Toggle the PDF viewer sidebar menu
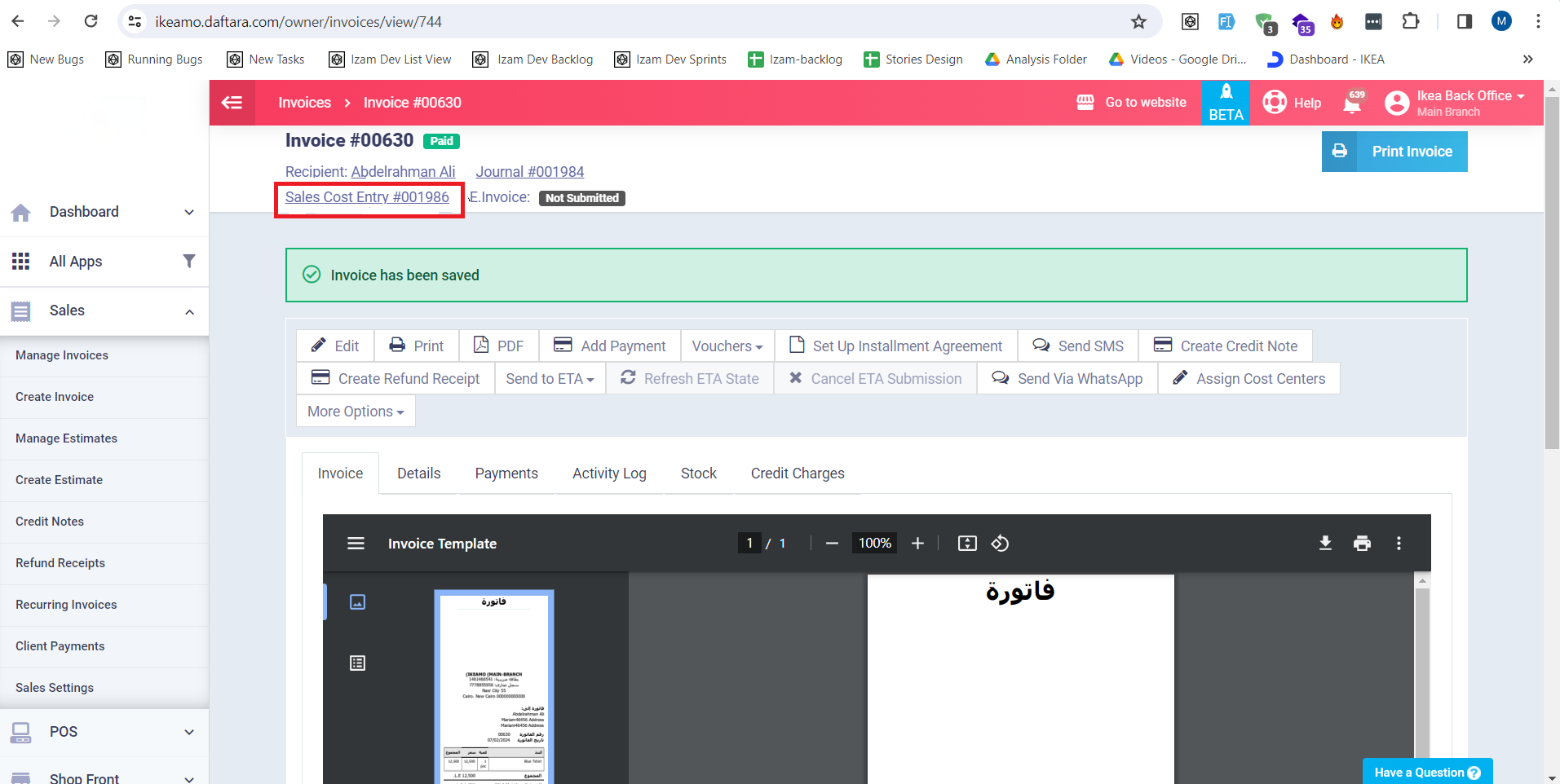Screen dimensions: 1560x784 (356, 544)
